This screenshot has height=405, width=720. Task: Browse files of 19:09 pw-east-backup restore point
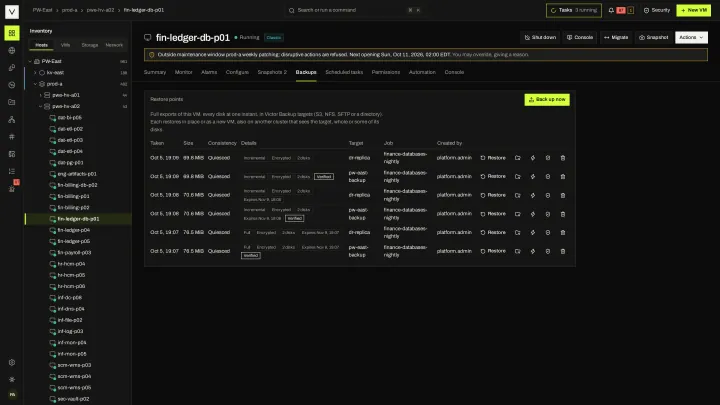[518, 177]
